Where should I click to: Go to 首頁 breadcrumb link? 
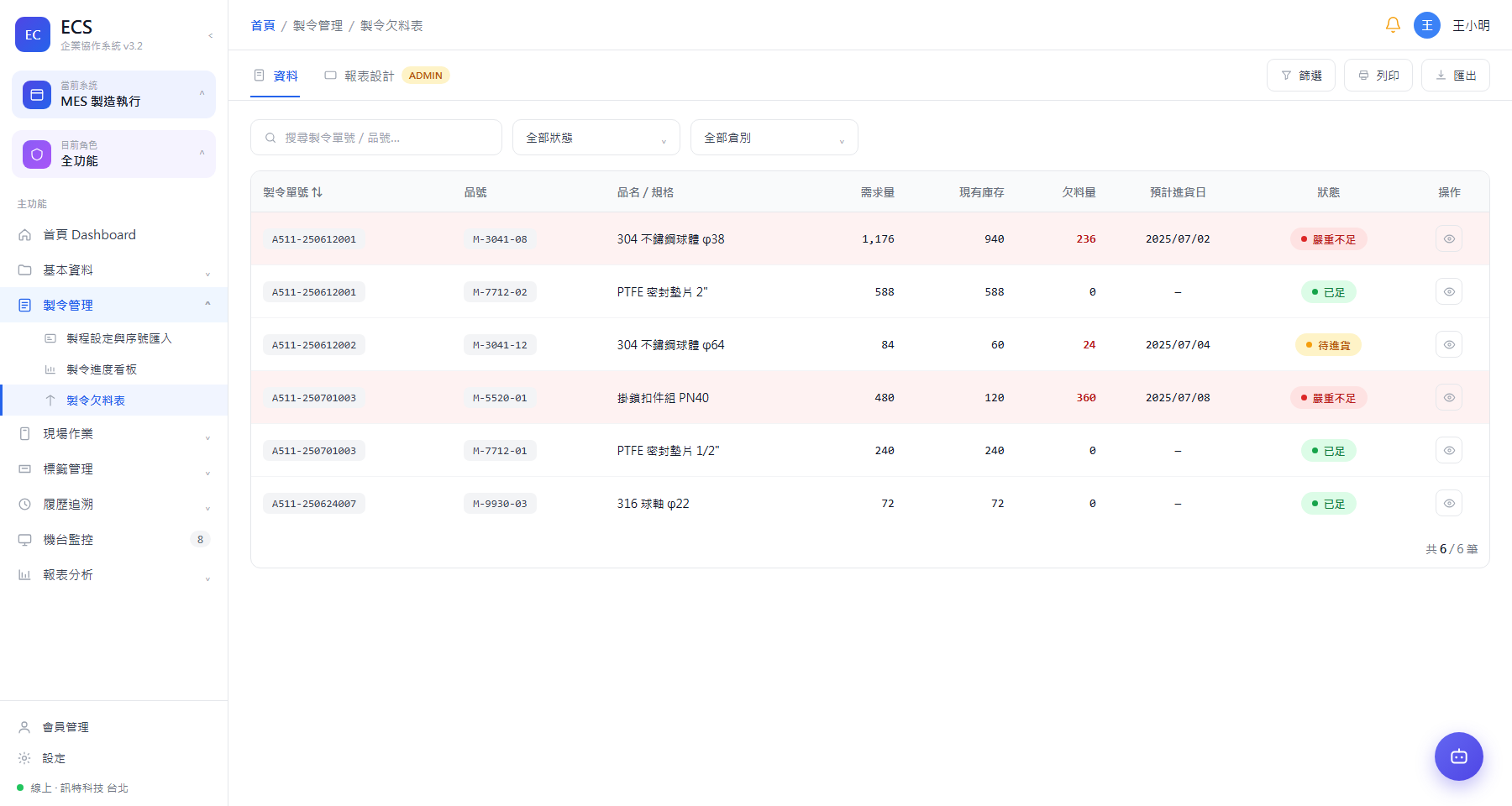click(x=263, y=26)
